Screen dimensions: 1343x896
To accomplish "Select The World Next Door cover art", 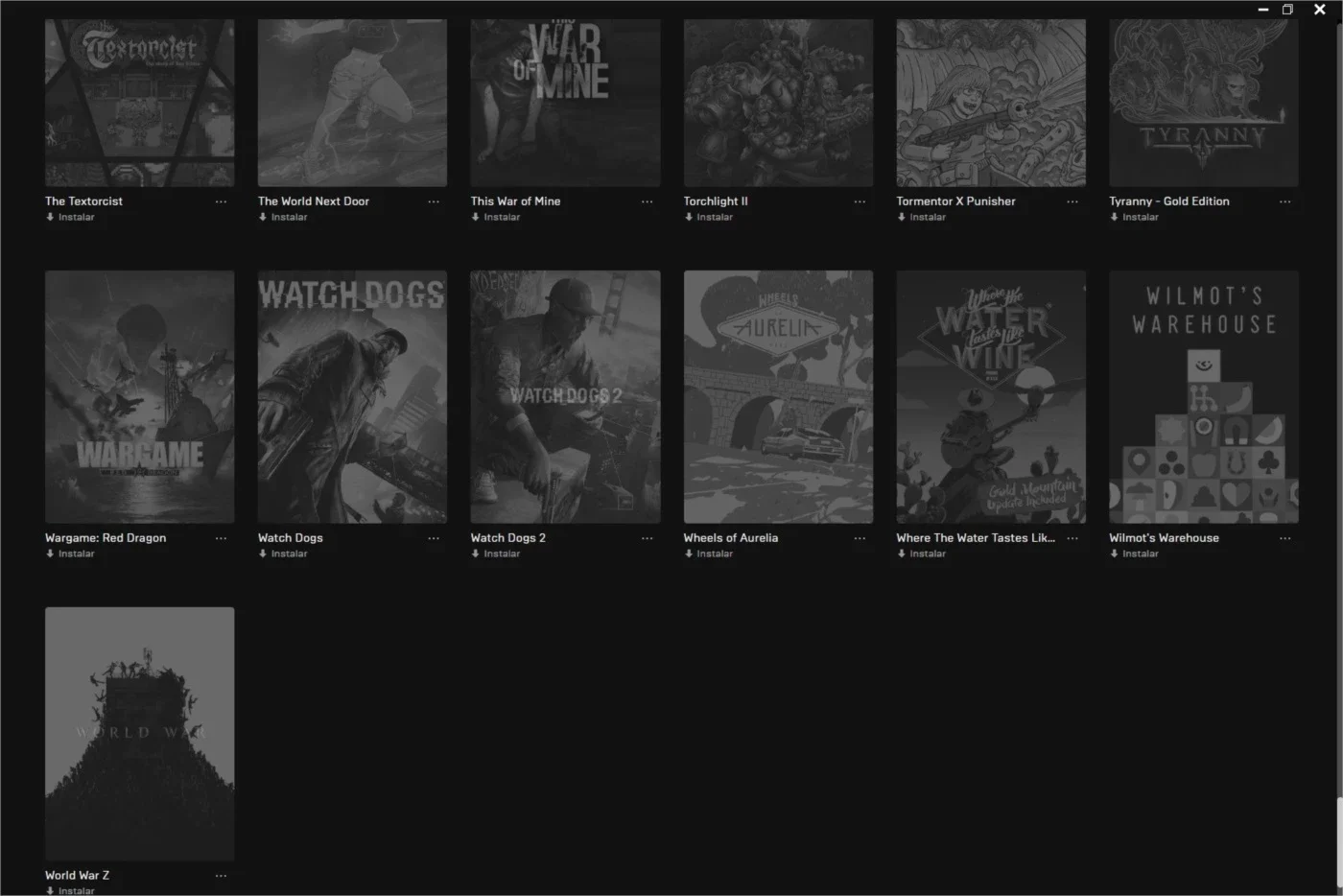I will (353, 103).
